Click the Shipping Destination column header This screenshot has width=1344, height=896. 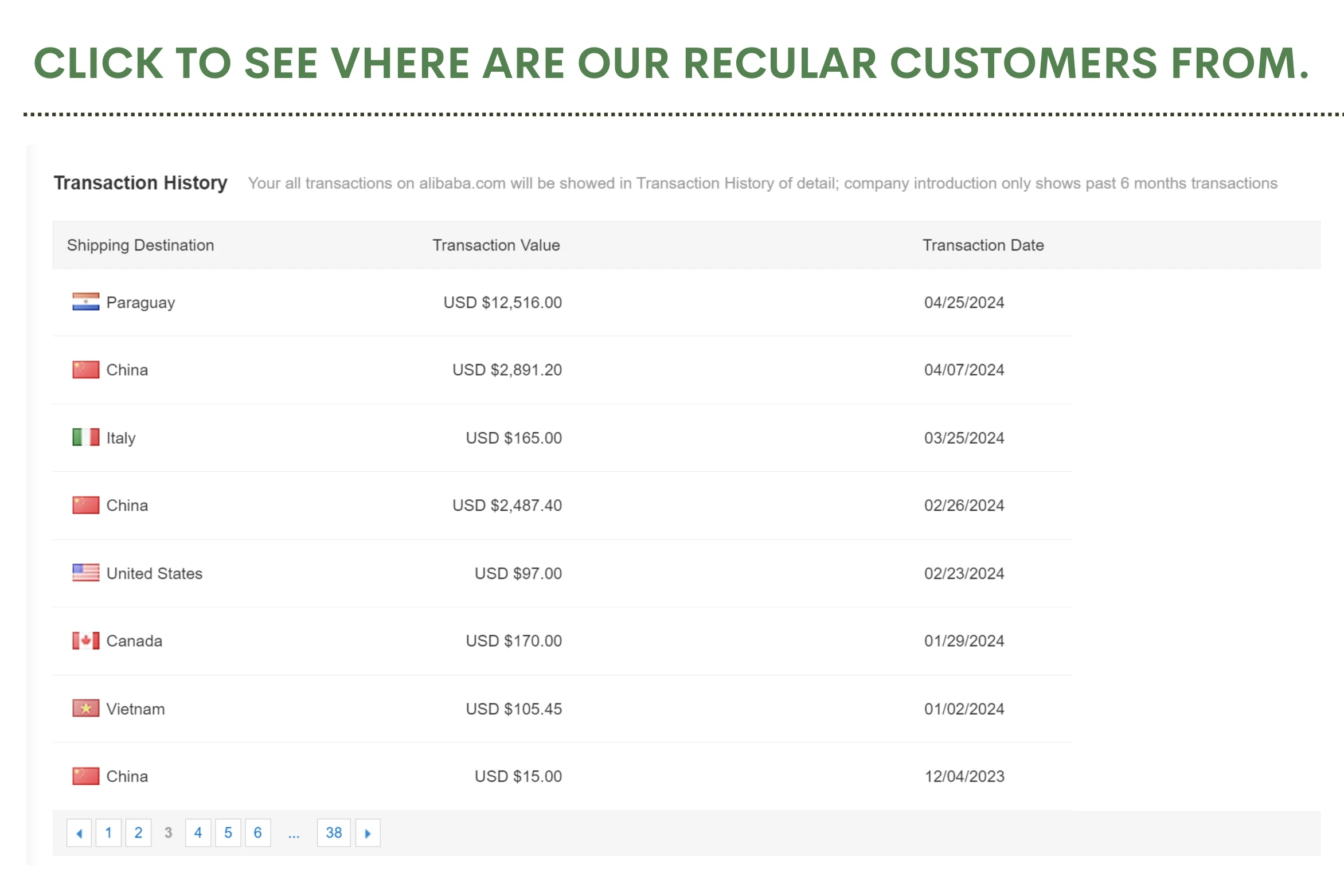140,245
